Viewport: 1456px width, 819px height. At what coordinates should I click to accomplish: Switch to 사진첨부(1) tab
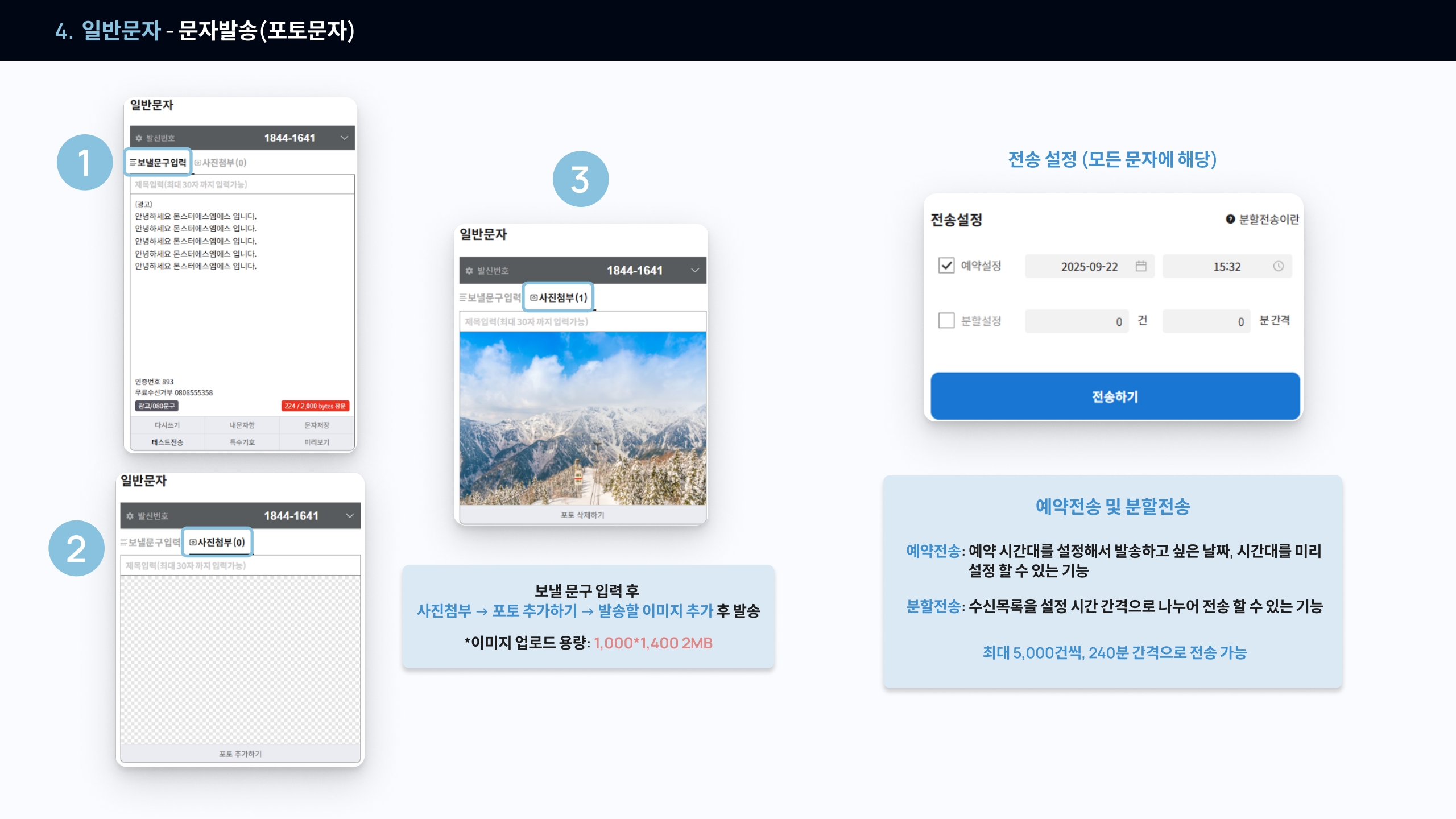558,297
